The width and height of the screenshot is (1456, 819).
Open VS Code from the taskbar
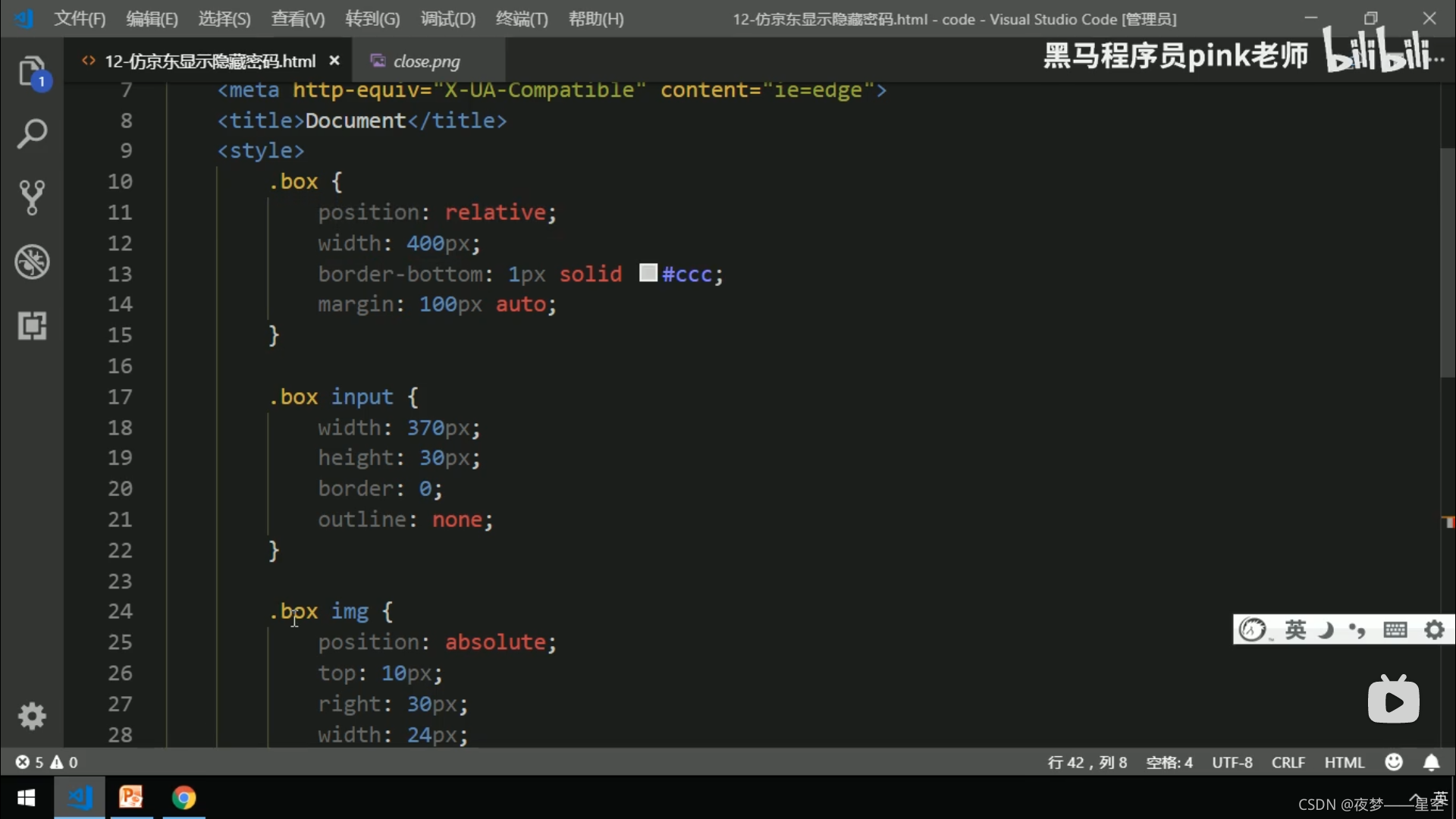click(80, 798)
